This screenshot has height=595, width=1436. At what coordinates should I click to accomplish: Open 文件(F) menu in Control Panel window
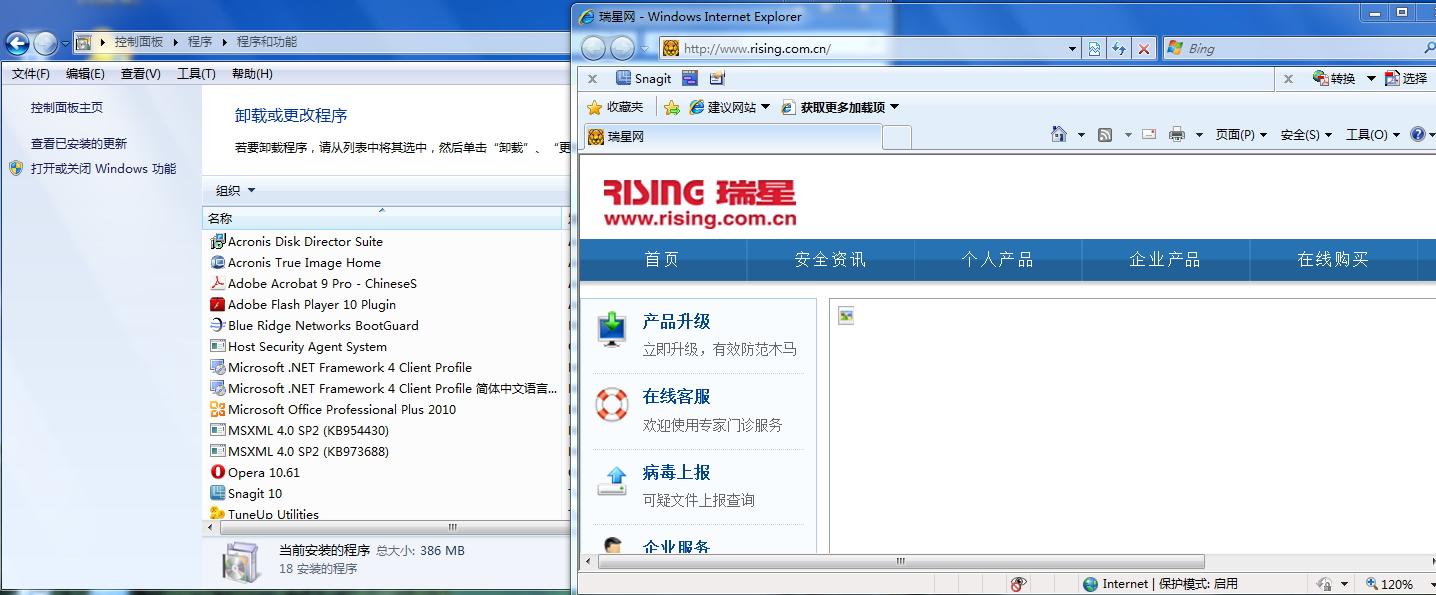pos(31,74)
